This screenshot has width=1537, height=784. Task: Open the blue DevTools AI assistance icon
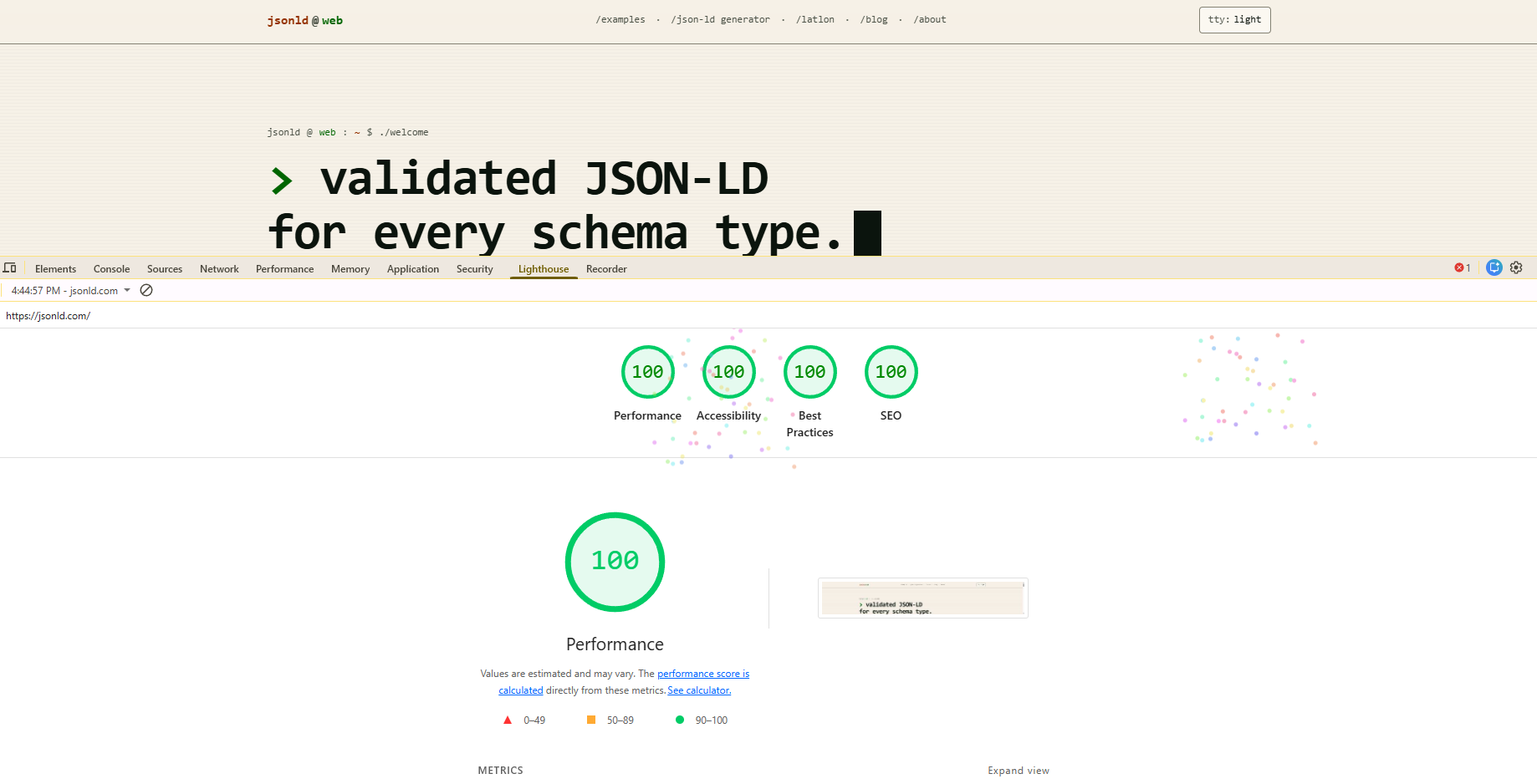[1494, 268]
